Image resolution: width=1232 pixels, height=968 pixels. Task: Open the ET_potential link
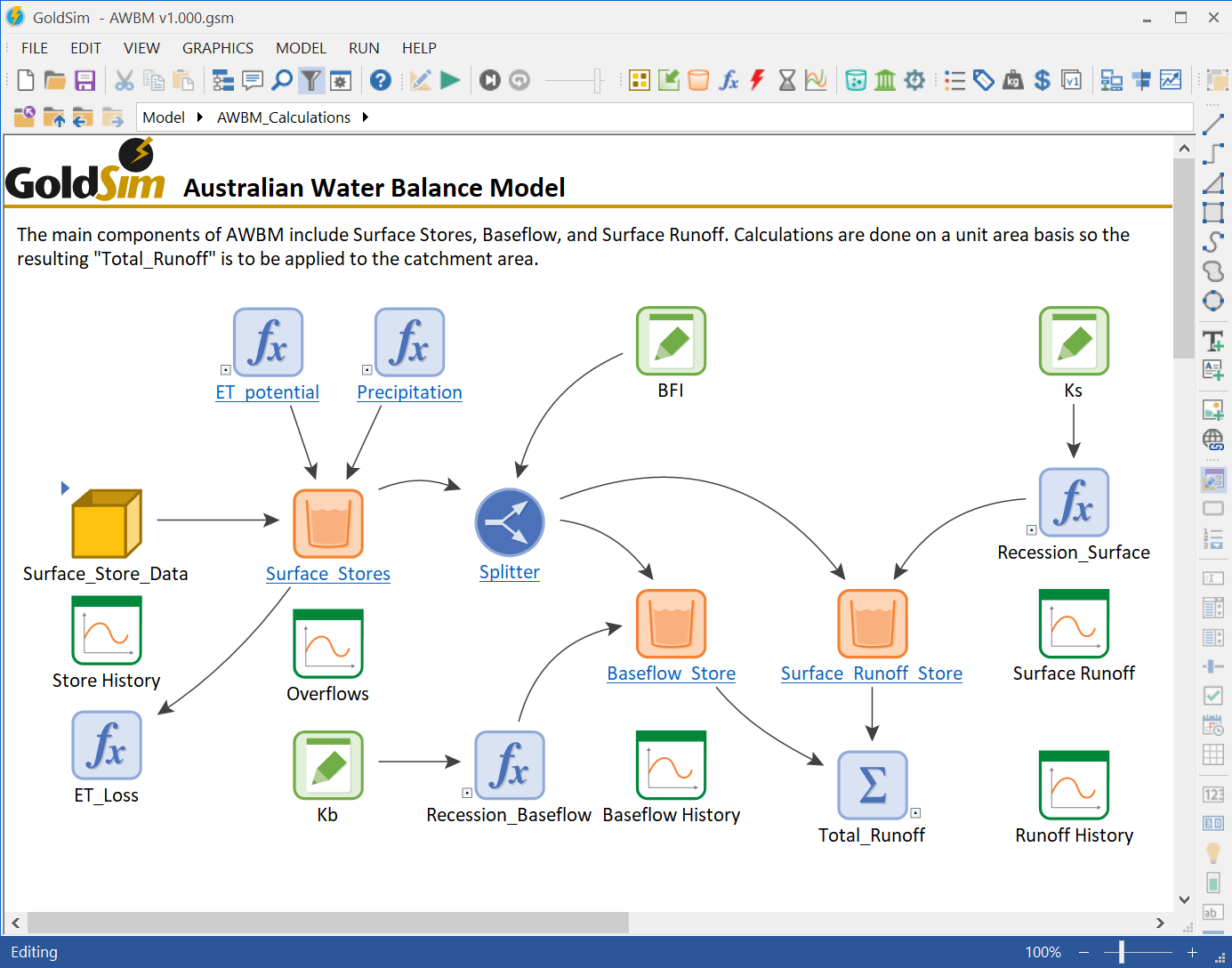click(x=267, y=392)
